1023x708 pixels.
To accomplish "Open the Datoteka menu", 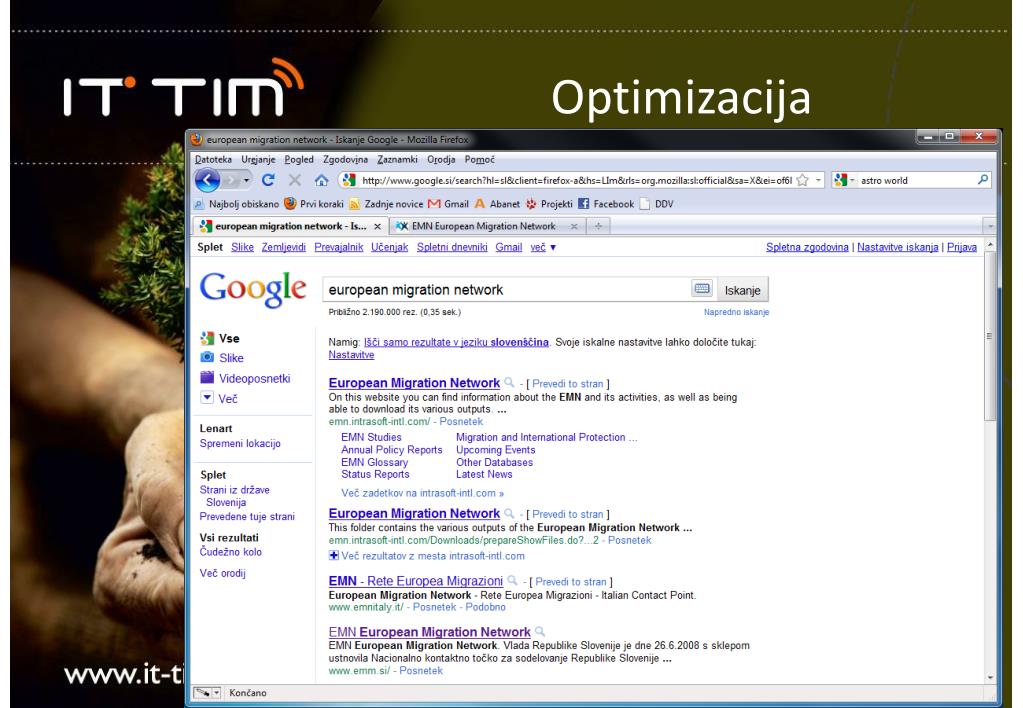I will click(213, 159).
